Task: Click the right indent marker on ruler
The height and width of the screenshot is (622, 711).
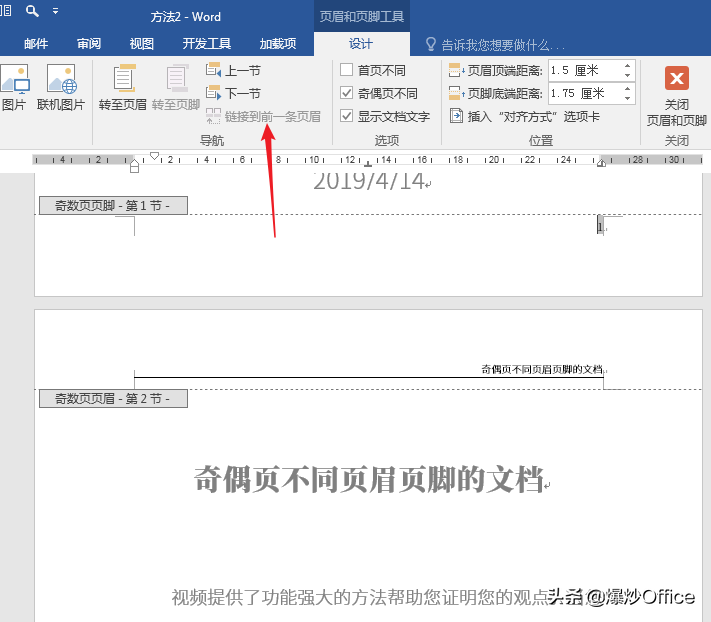Action: (x=601, y=163)
